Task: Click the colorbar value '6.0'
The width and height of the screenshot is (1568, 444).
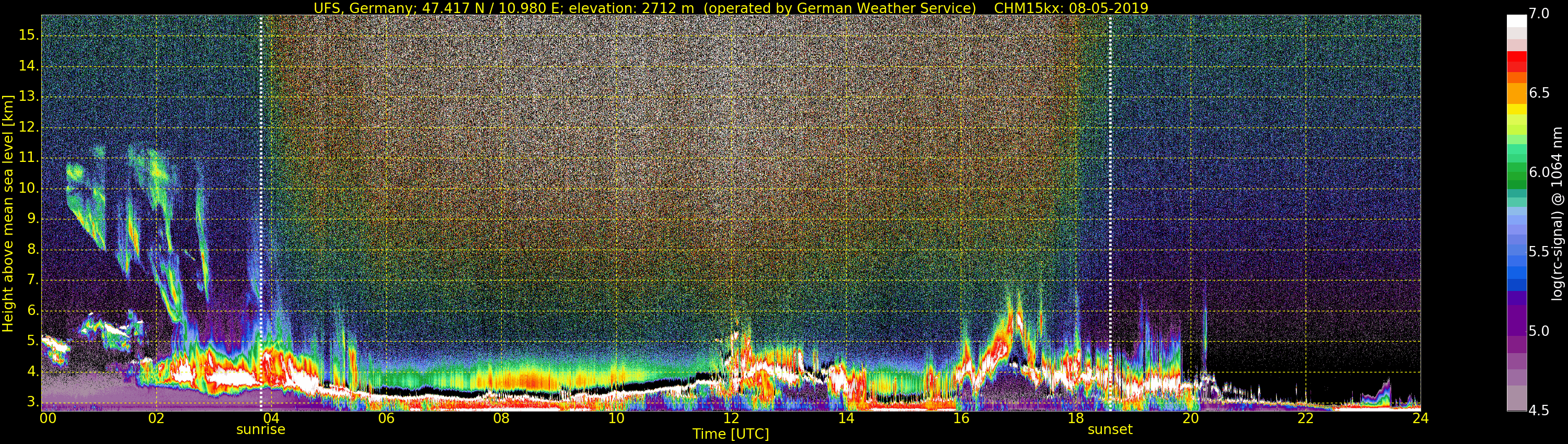Action: coord(1539,172)
